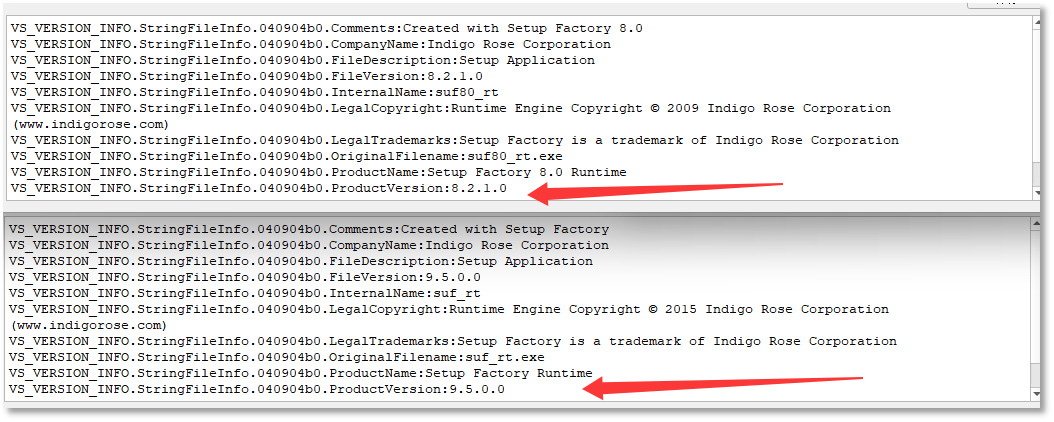
Task: Click the top pane LegalTrademarks line
Action: (x=455, y=140)
